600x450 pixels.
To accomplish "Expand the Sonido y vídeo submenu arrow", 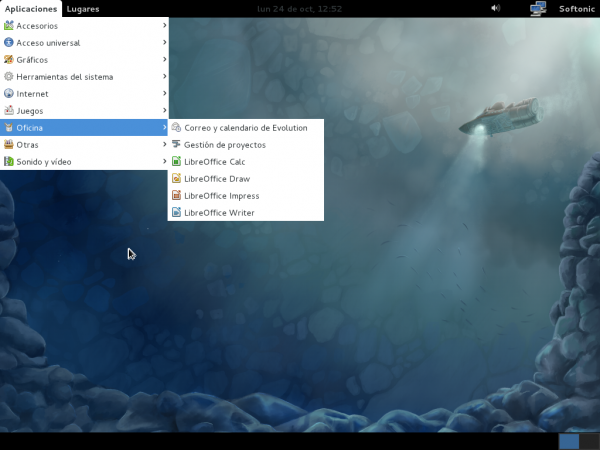I will pyautogui.click(x=165, y=161).
